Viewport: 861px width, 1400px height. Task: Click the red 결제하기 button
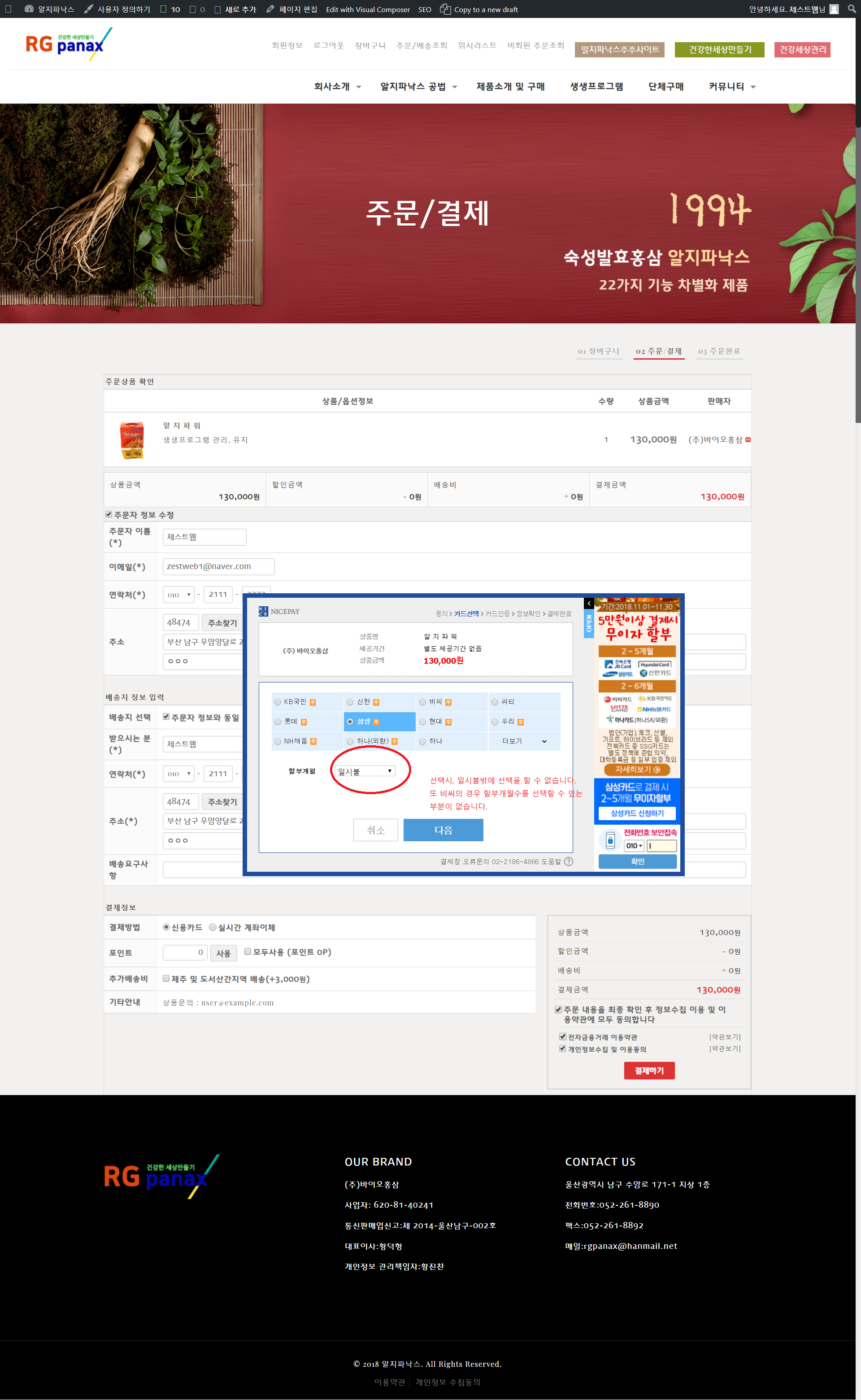(x=649, y=1070)
